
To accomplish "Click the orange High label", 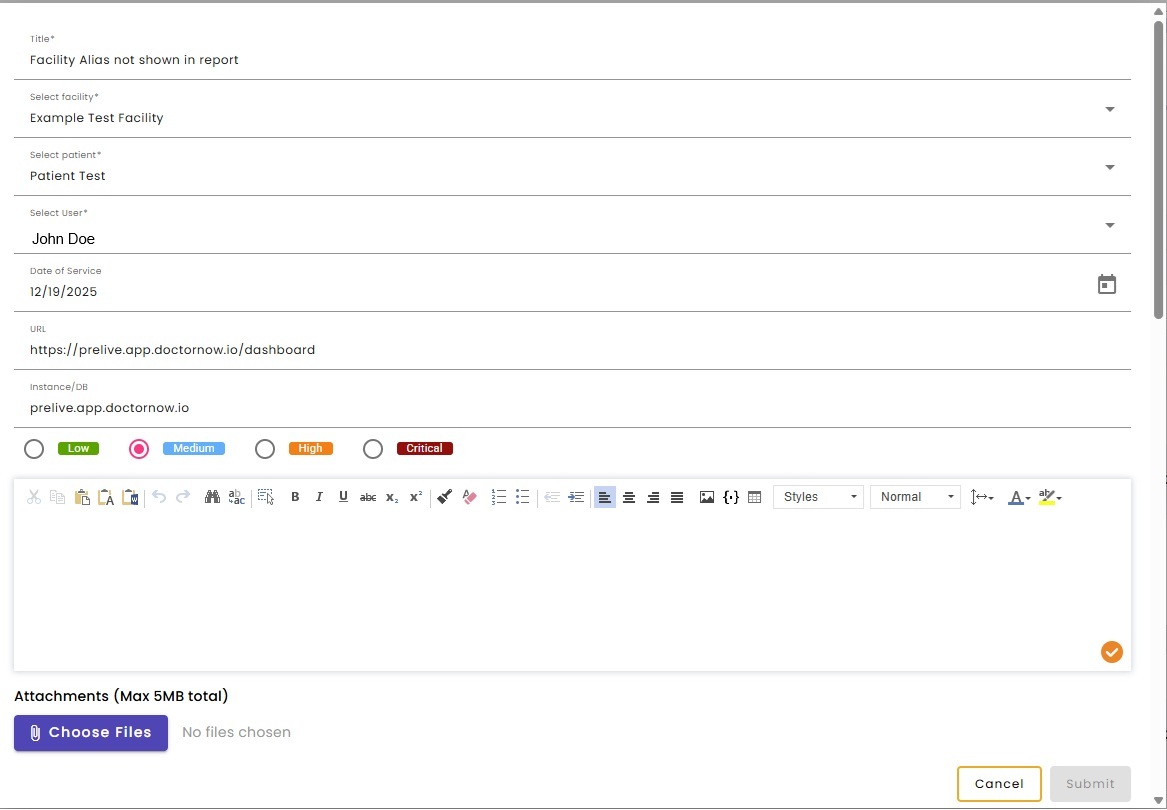I will click(x=310, y=448).
